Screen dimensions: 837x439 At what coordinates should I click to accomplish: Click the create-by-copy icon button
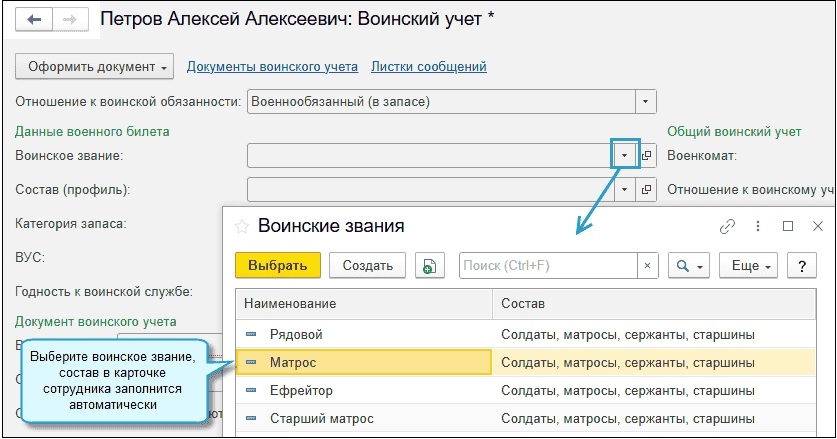pyautogui.click(x=429, y=265)
